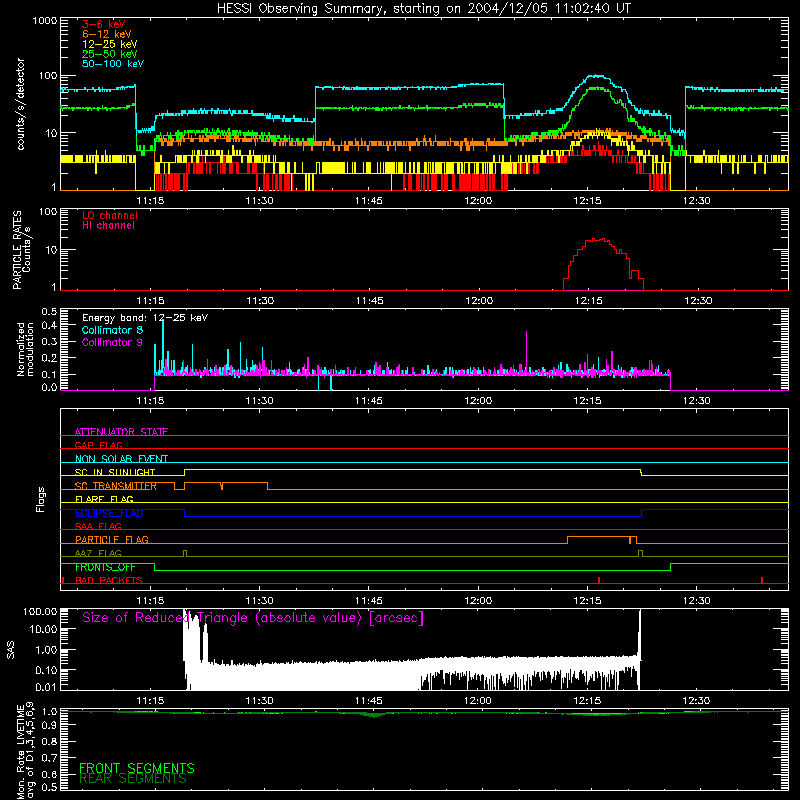Select the HI channel legend label
The height and width of the screenshot is (800, 800).
(108, 226)
